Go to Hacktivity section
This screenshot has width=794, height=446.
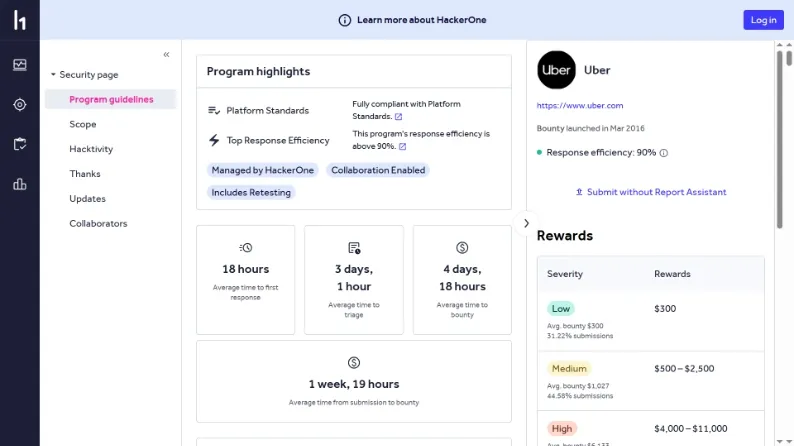[x=91, y=149]
